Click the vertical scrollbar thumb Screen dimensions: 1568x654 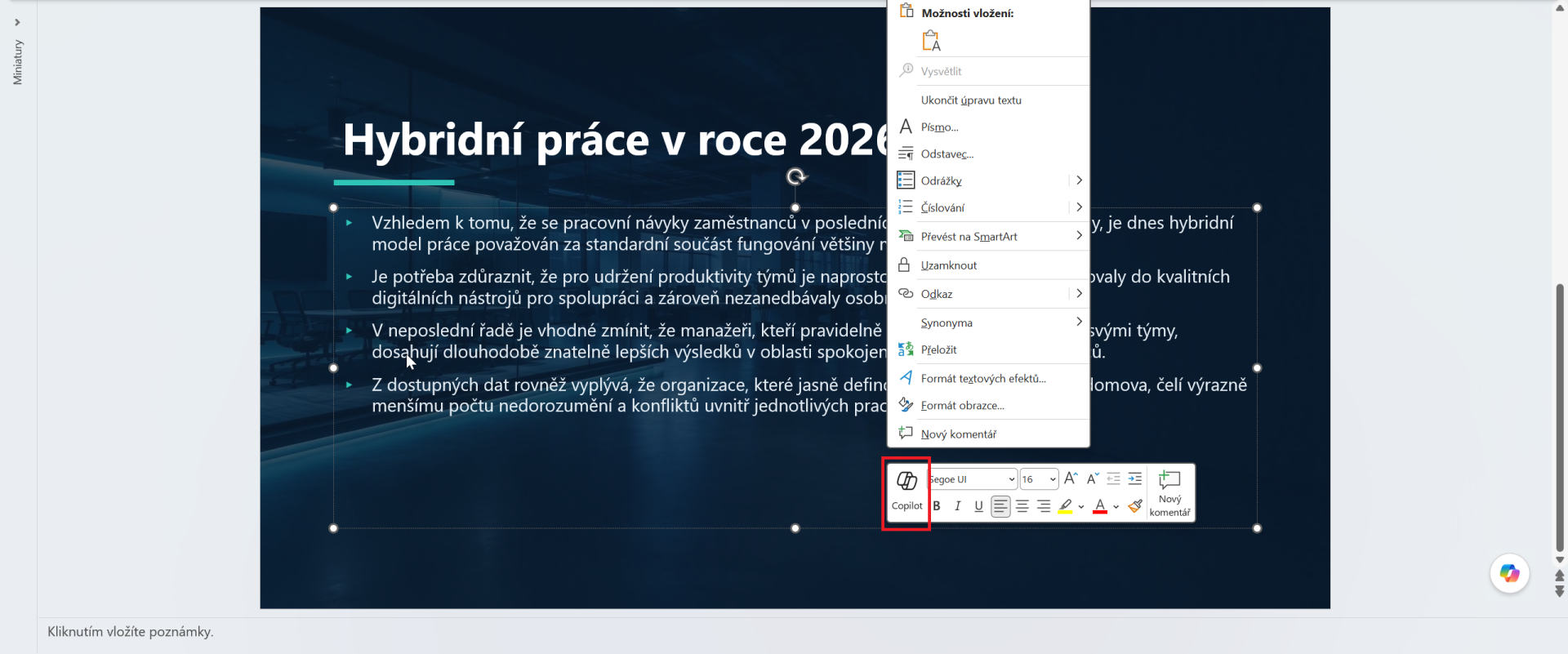tap(1560, 416)
